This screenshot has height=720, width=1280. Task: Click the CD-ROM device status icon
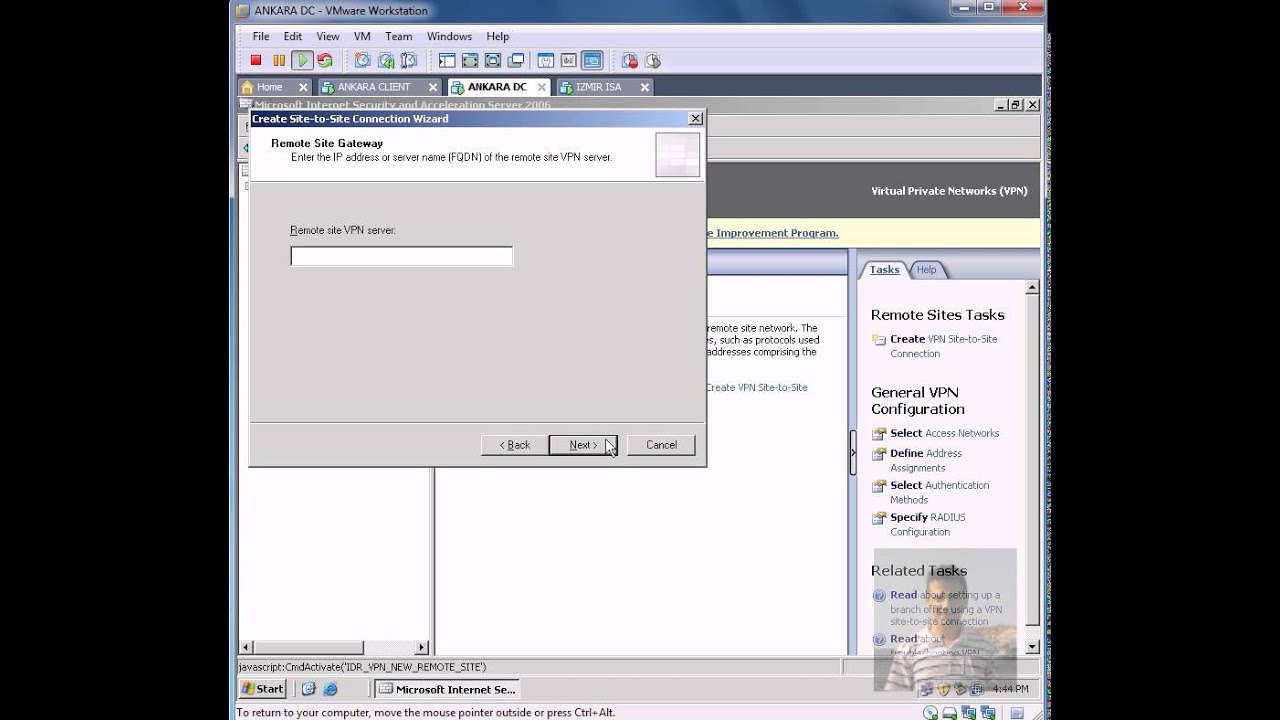tap(930, 712)
